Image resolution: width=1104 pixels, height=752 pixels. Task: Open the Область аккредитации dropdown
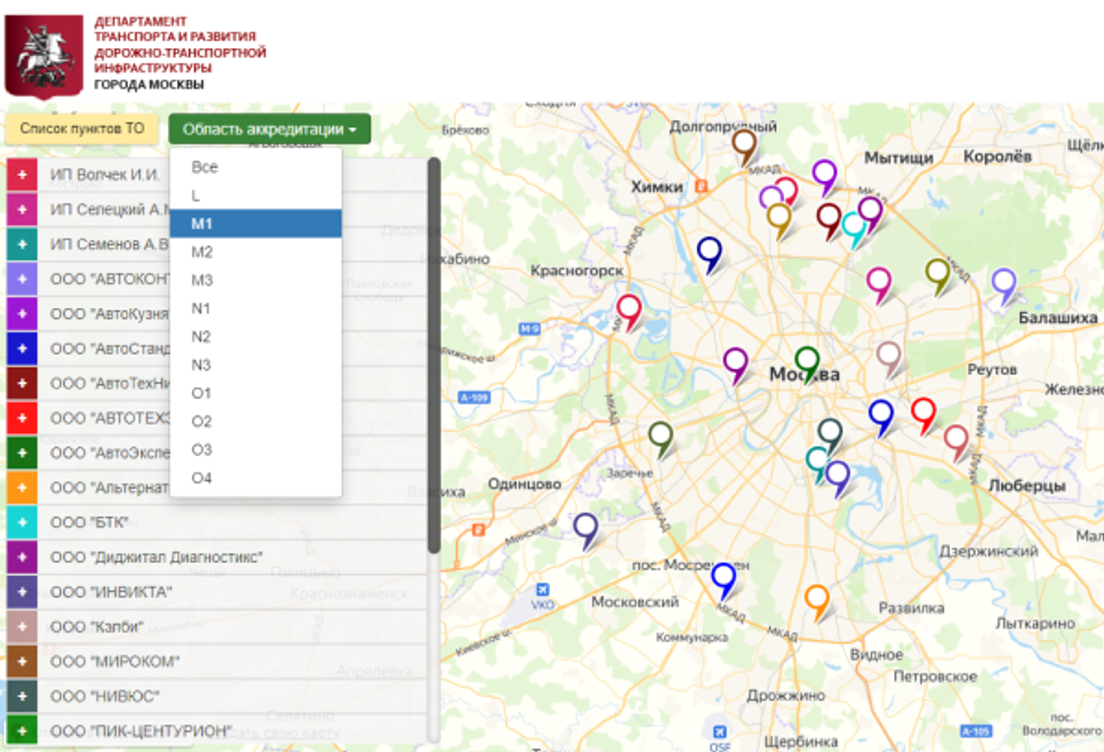pyautogui.click(x=270, y=129)
